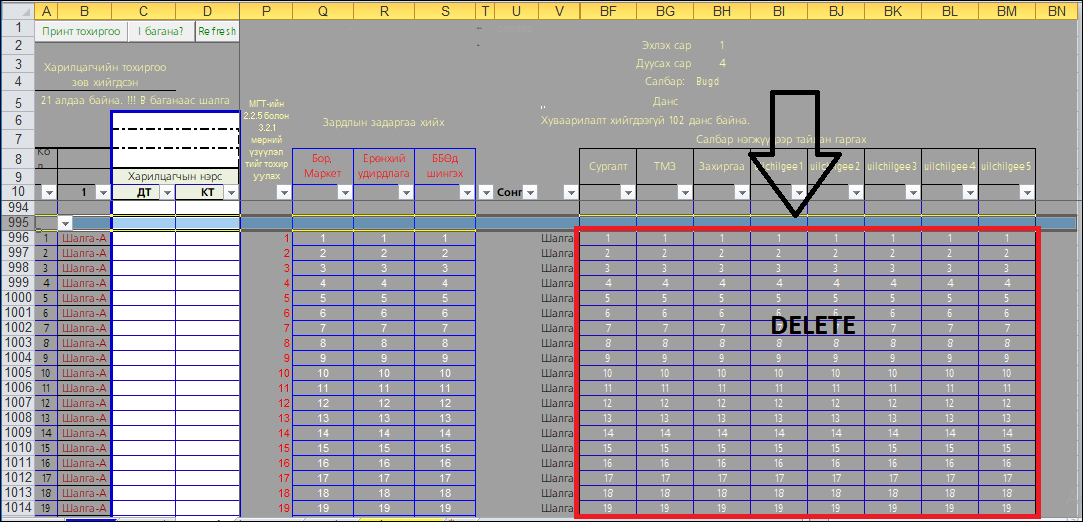
Task: Select column header Q
Action: pyautogui.click(x=322, y=12)
